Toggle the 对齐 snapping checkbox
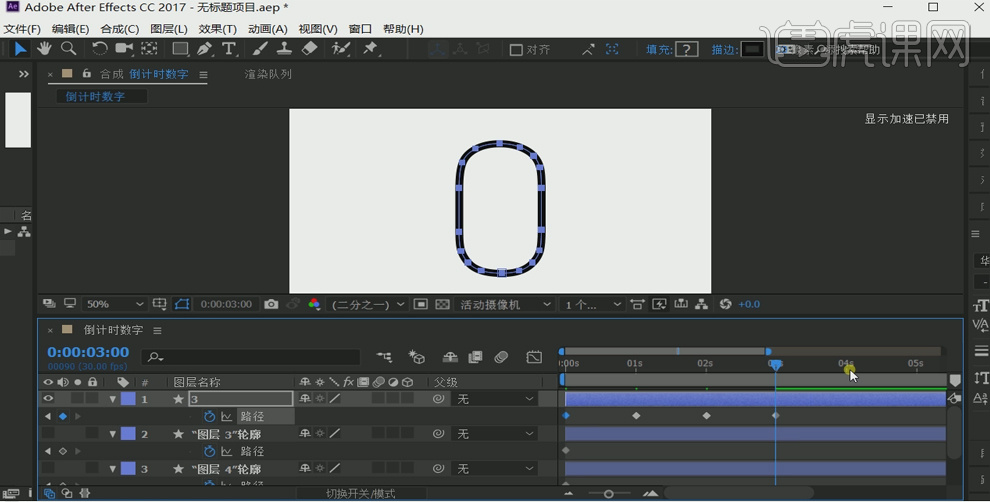Image resolution: width=990 pixels, height=502 pixels. (x=516, y=50)
